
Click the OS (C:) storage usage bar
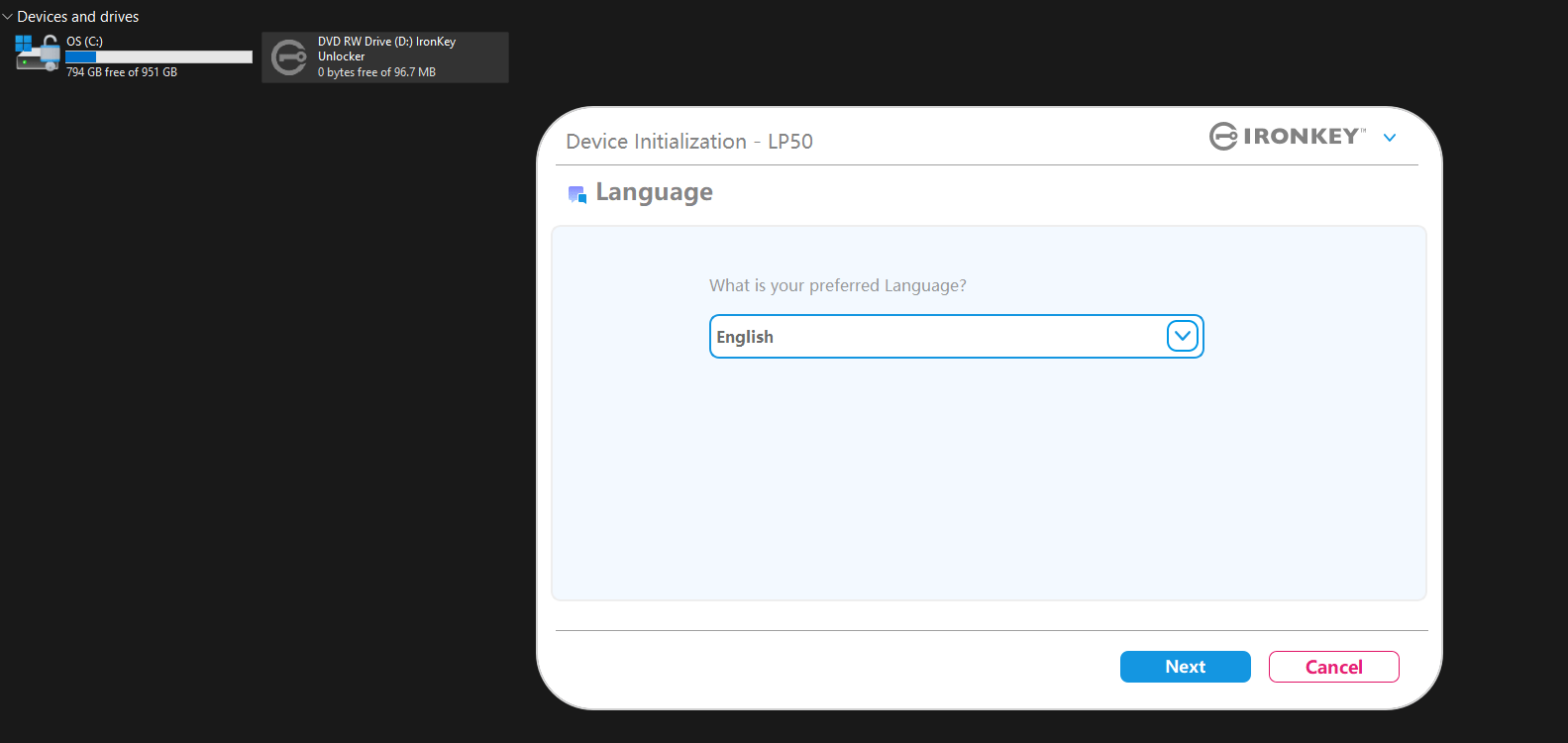coord(158,57)
